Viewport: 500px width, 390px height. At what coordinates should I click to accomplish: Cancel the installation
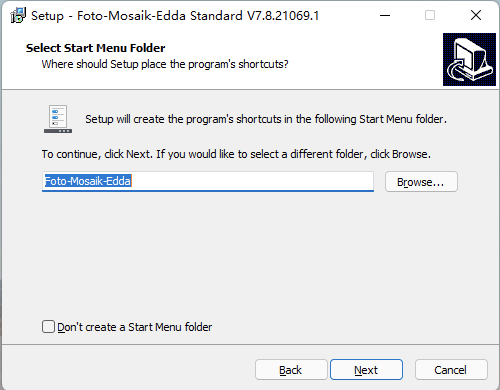coord(451,370)
